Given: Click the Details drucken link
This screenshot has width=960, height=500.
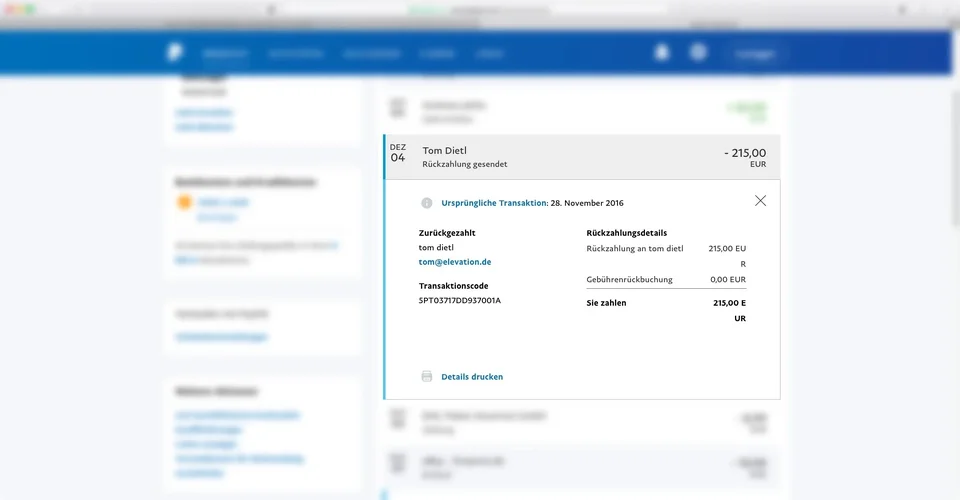Looking at the screenshot, I should click(x=472, y=377).
